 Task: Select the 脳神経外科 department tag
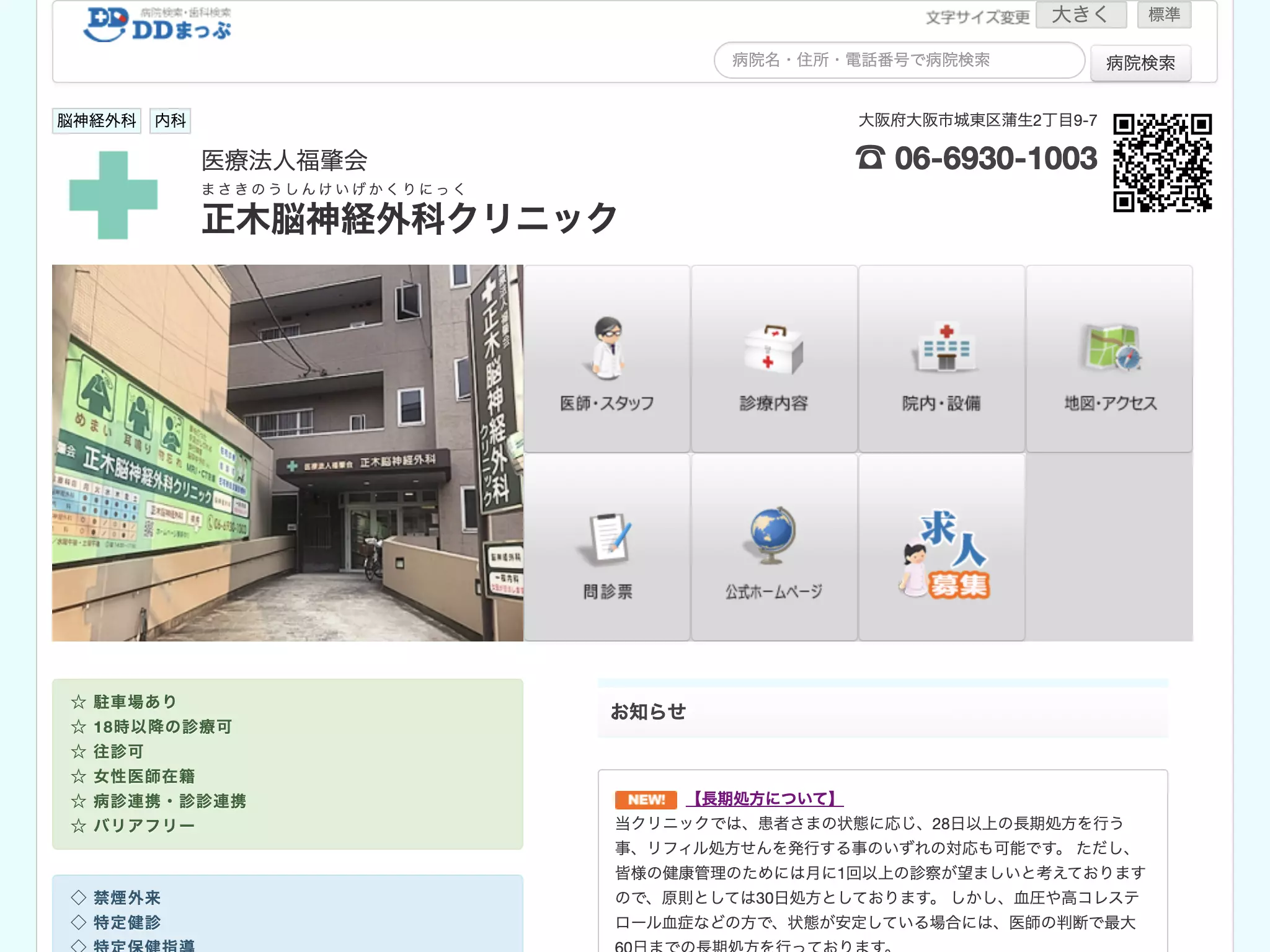97,120
